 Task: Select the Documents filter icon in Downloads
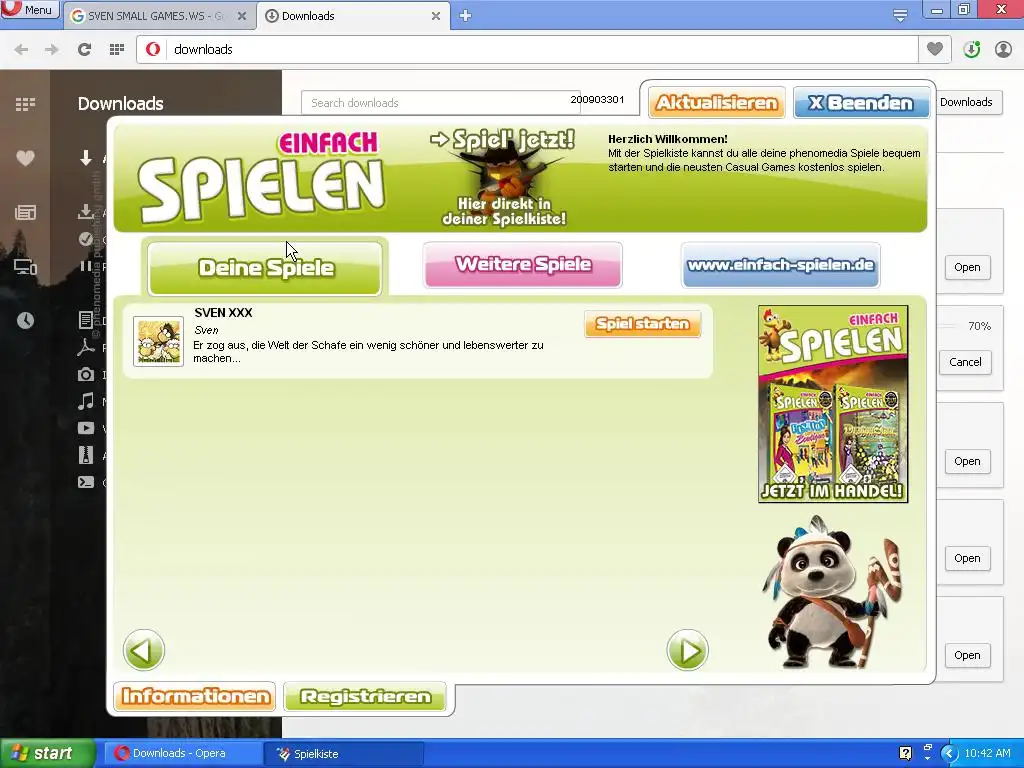(86, 320)
